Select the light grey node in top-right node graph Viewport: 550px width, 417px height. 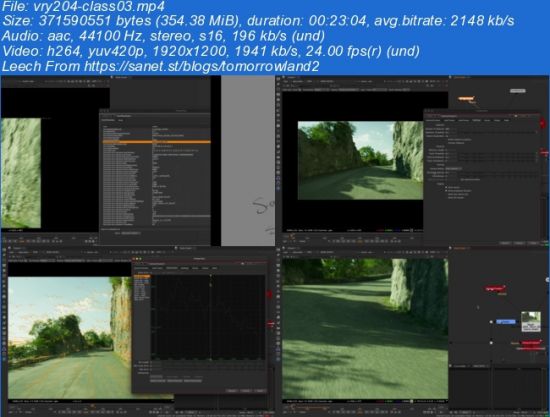click(x=517, y=91)
